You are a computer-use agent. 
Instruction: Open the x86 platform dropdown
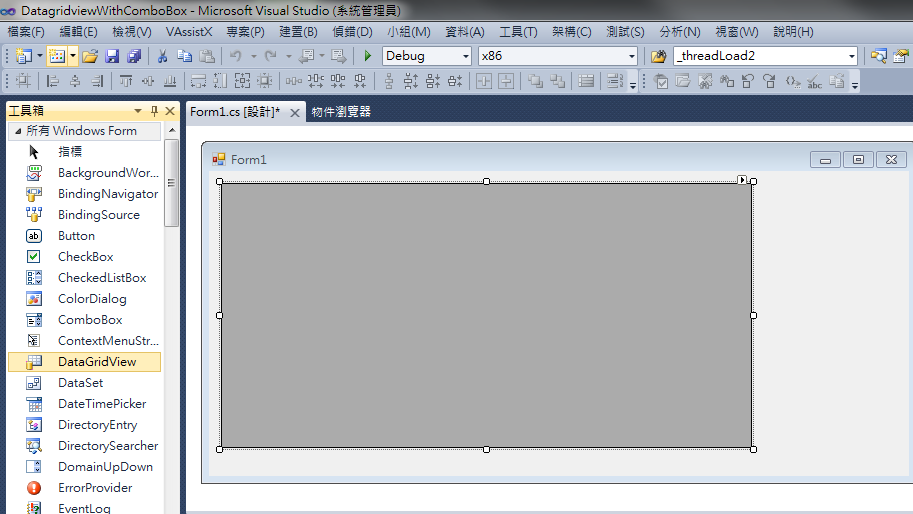point(632,56)
